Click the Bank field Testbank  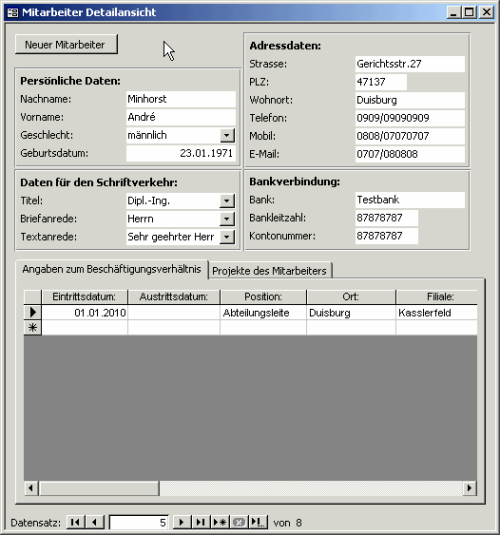(410, 200)
